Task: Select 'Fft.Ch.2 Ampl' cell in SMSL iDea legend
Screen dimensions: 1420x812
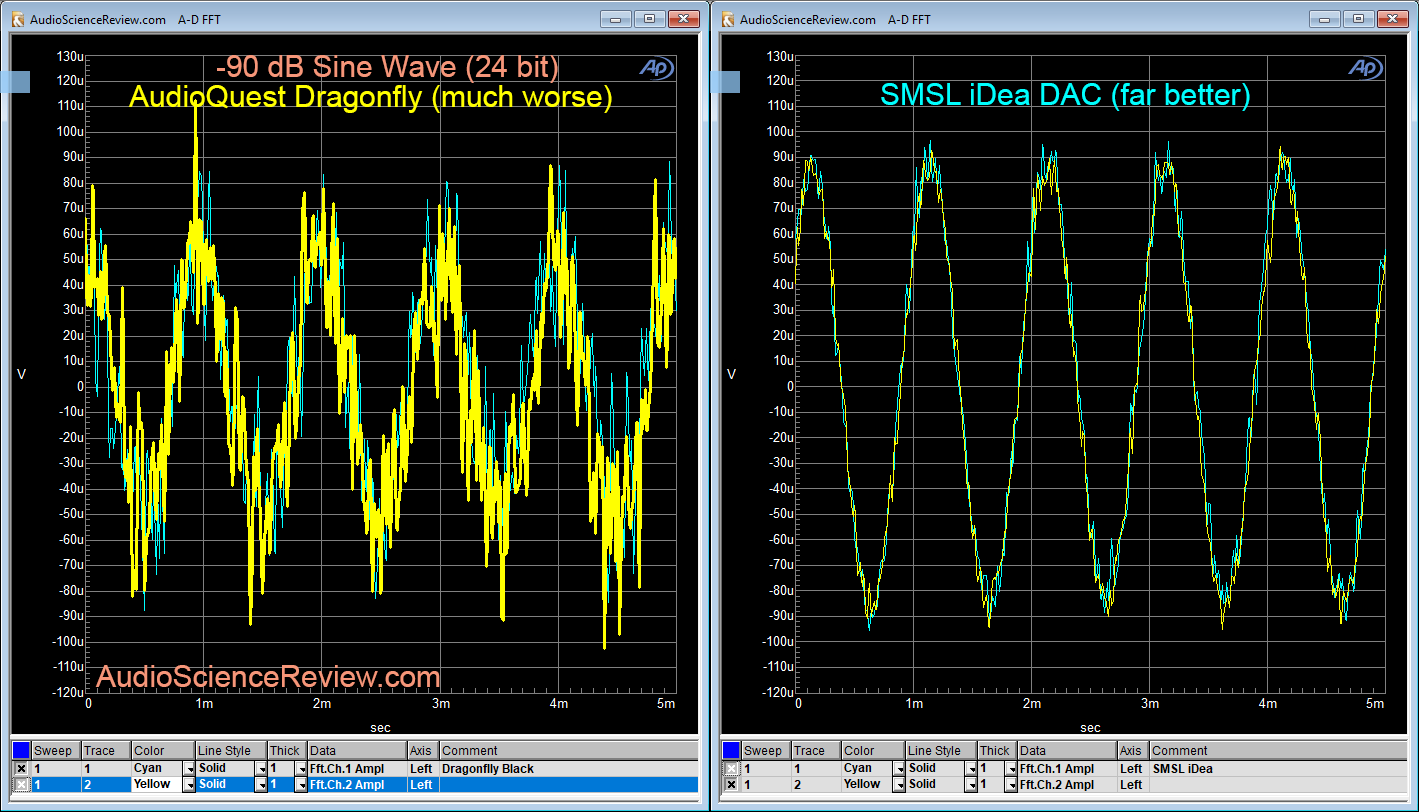Action: [1067, 785]
